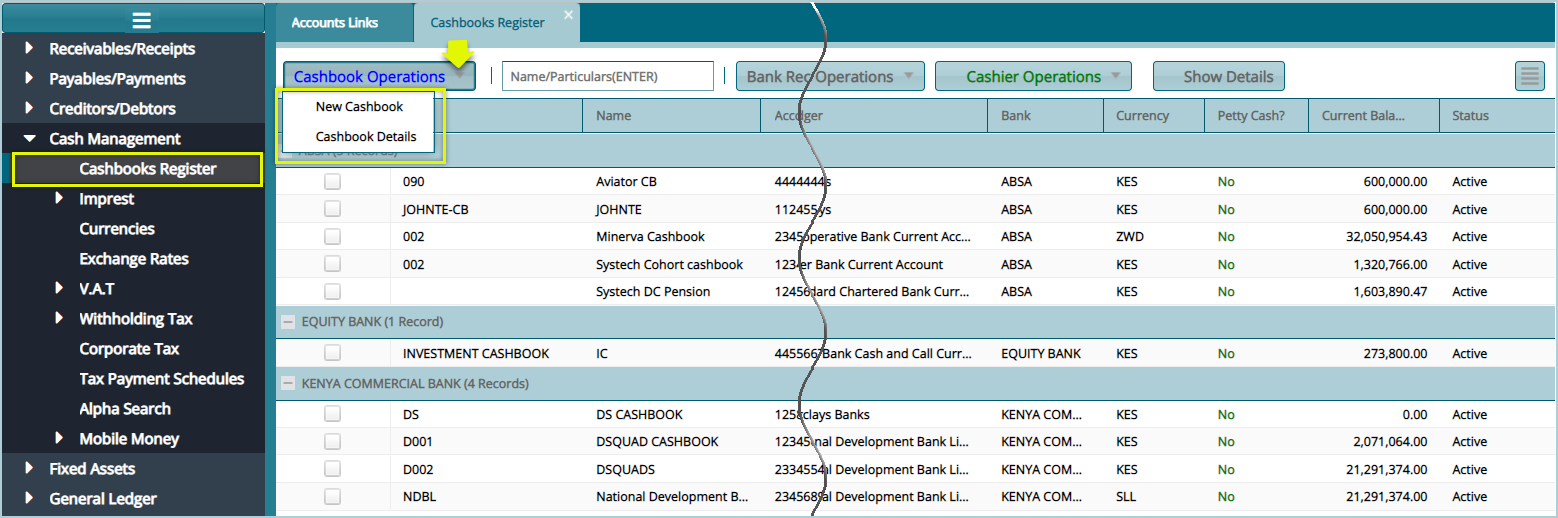
Task: Collapse the EQUITY BANK group
Action: click(x=288, y=322)
